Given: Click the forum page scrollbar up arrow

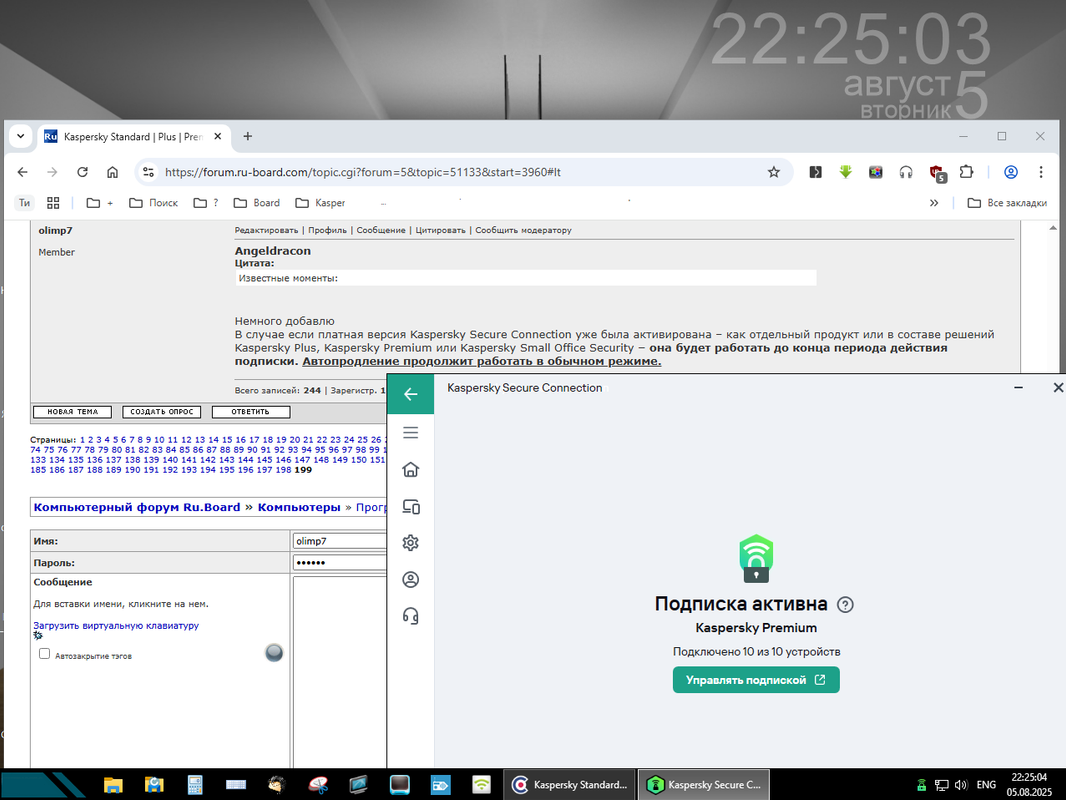Looking at the screenshot, I should [1053, 228].
